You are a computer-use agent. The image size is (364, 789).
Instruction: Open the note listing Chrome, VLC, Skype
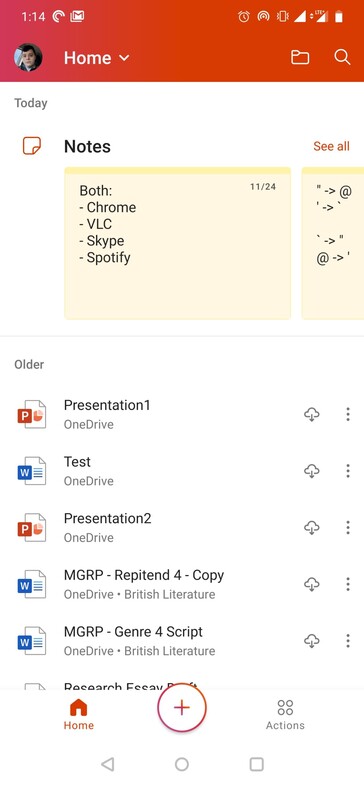tap(178, 244)
